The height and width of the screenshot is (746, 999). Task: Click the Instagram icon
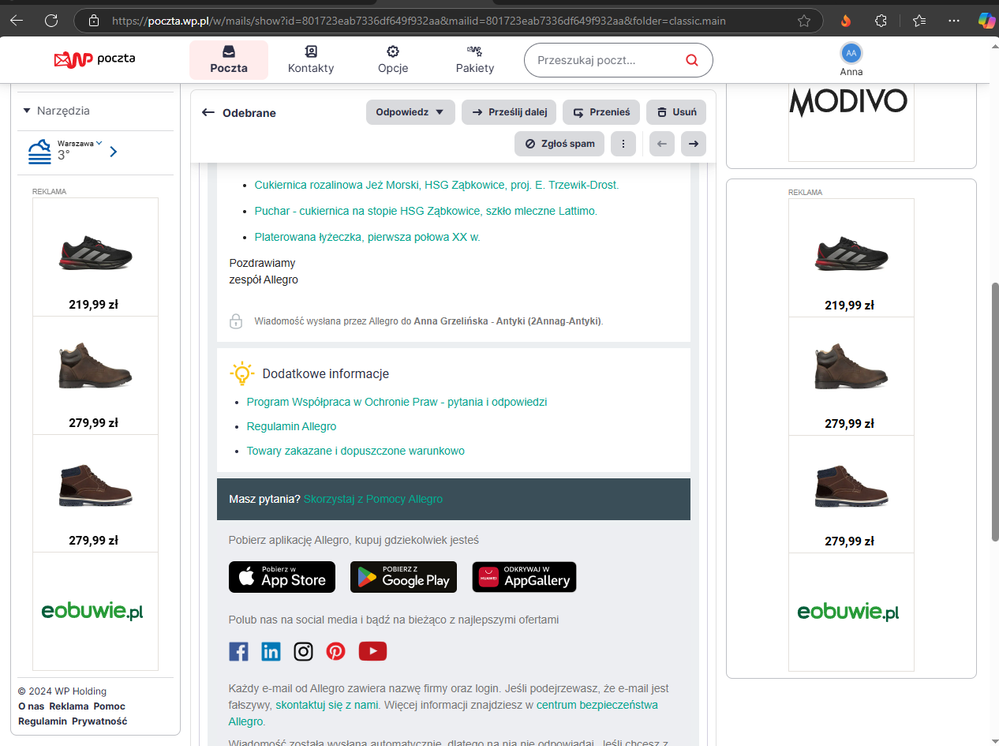303,652
